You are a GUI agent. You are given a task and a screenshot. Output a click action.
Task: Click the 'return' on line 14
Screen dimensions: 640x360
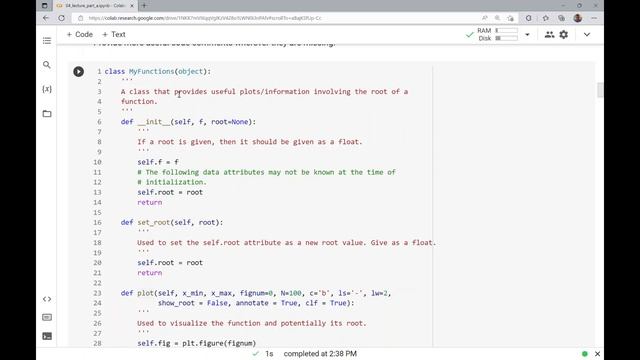[149, 202]
